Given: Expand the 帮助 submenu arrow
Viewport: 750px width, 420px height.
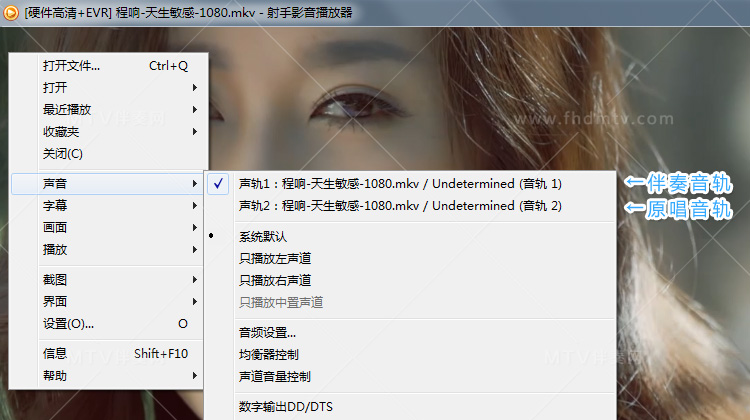Looking at the screenshot, I should [x=195, y=376].
